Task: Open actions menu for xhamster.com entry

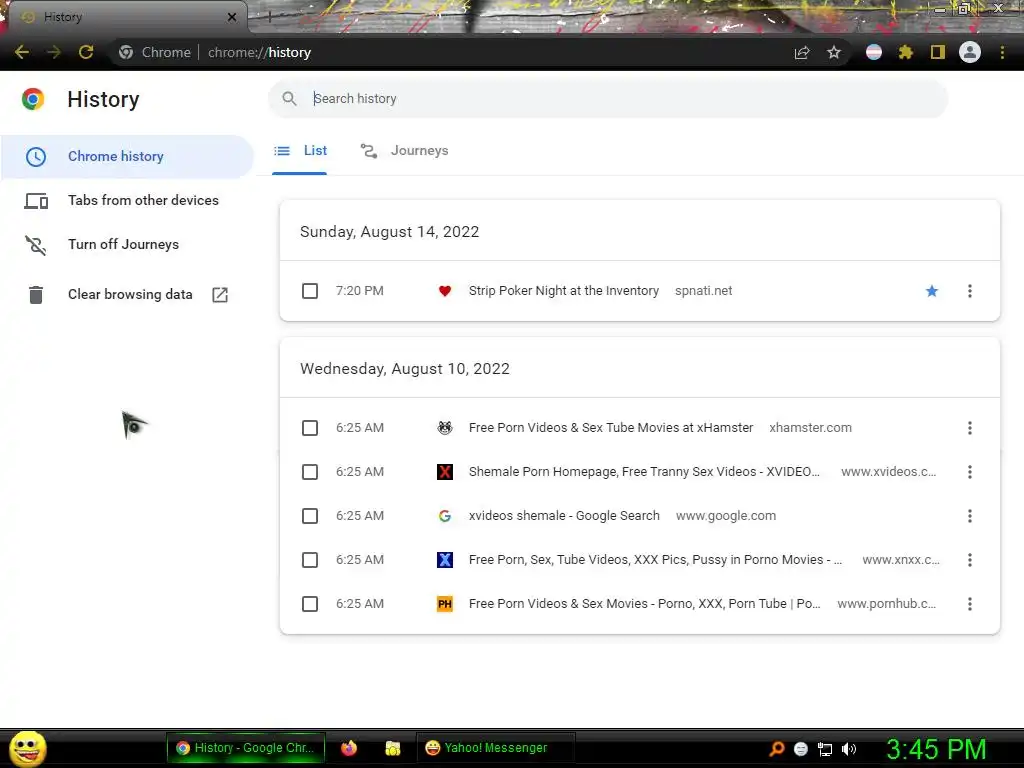Action: (x=970, y=428)
